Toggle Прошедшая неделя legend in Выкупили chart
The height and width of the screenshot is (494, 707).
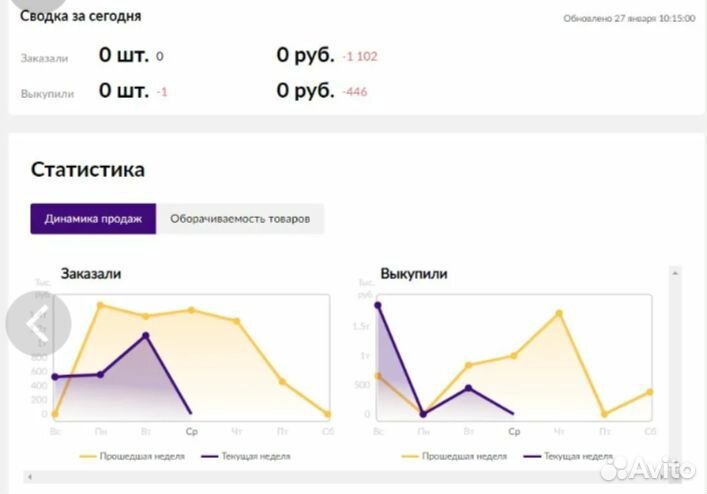pos(454,456)
